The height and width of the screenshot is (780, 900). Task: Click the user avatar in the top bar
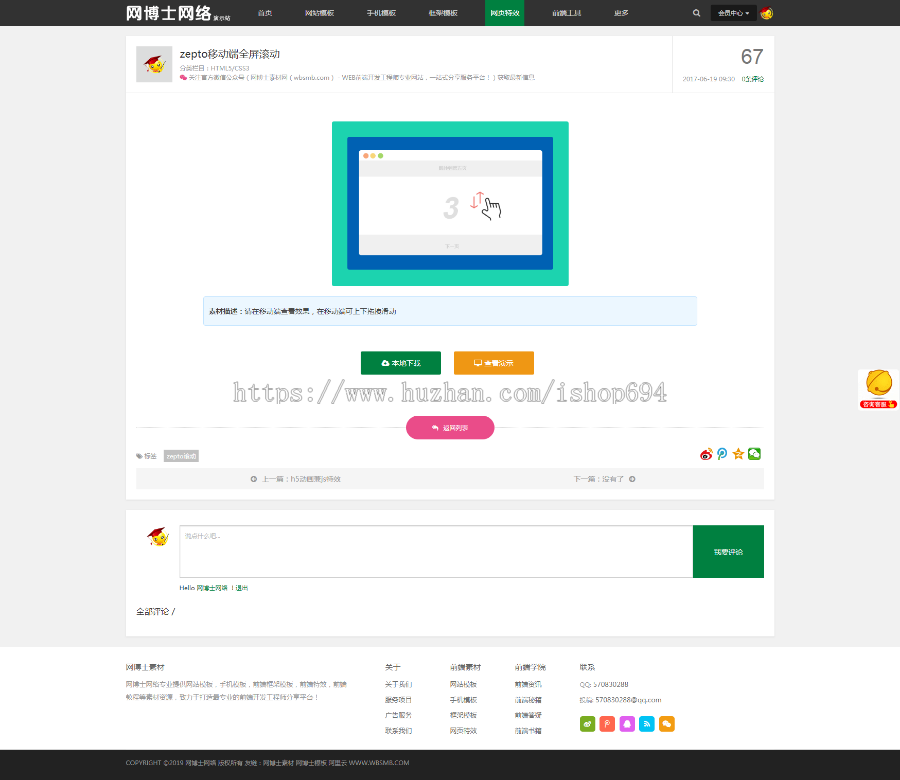click(766, 13)
